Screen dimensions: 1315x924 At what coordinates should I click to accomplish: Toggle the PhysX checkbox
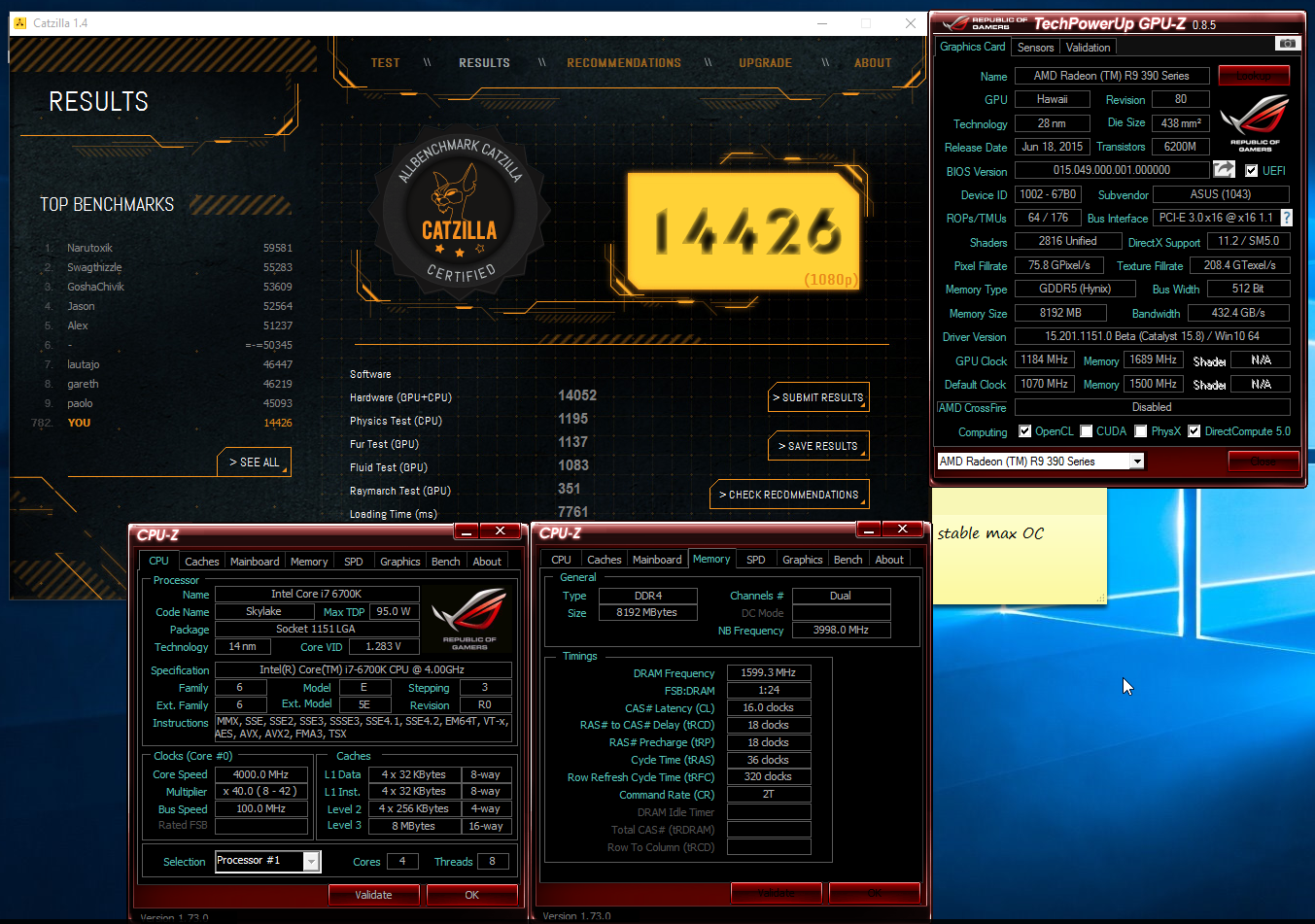(1141, 431)
